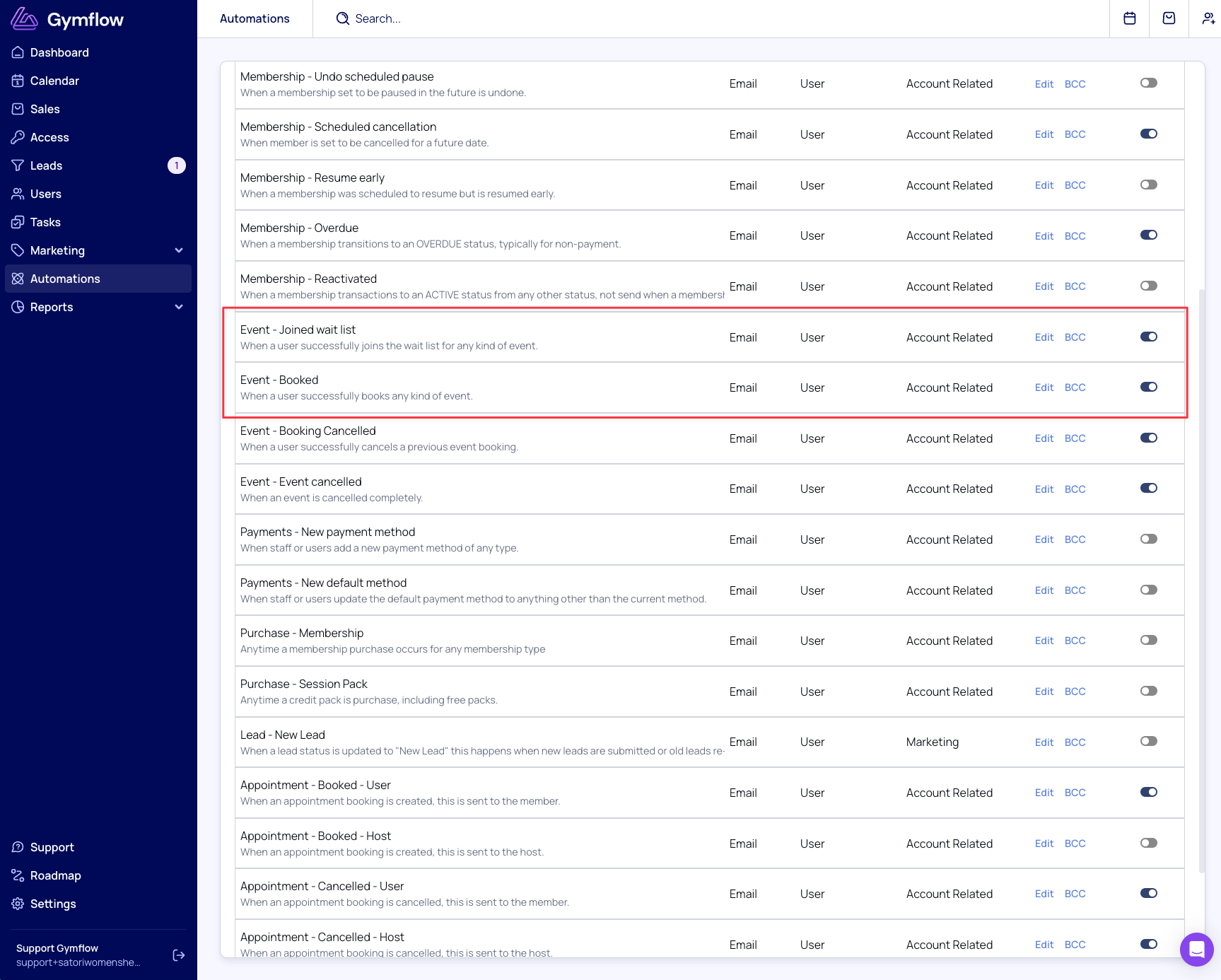Click the shopping bag icon in top bar
1221x980 pixels.
(x=1169, y=18)
